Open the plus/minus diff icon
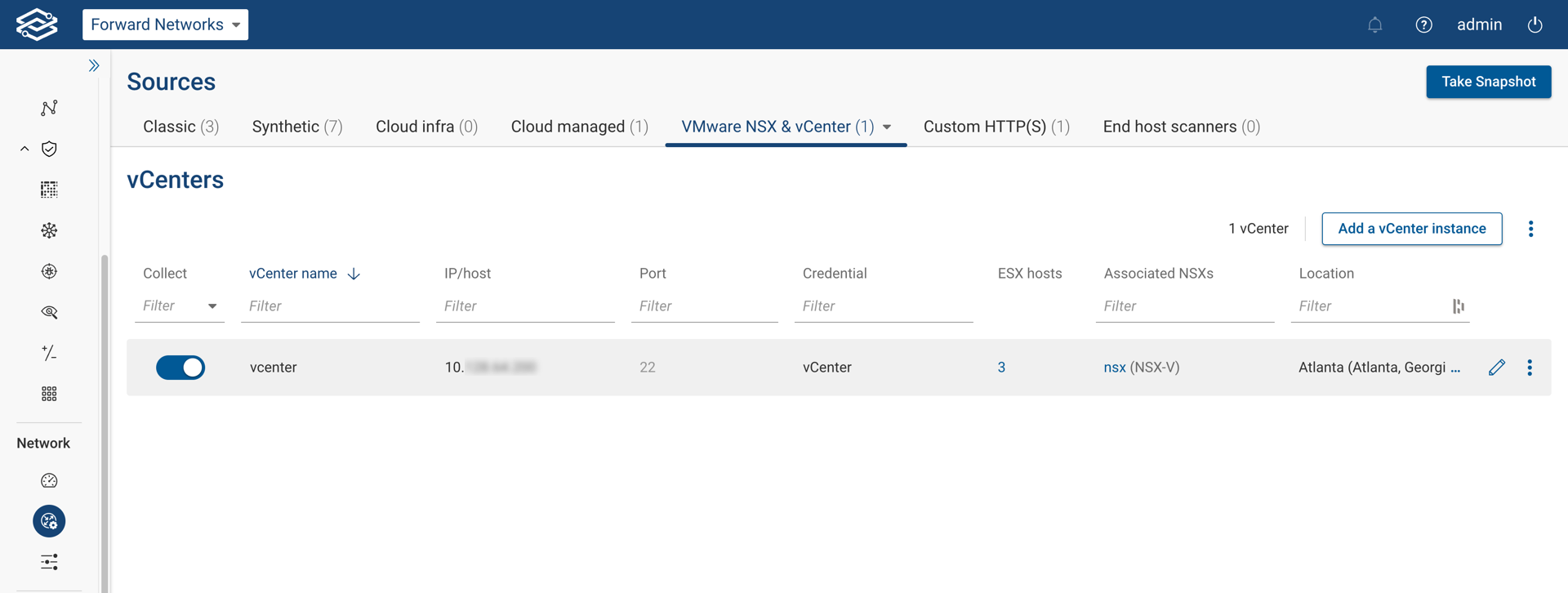This screenshot has width=1568, height=593. [x=49, y=353]
